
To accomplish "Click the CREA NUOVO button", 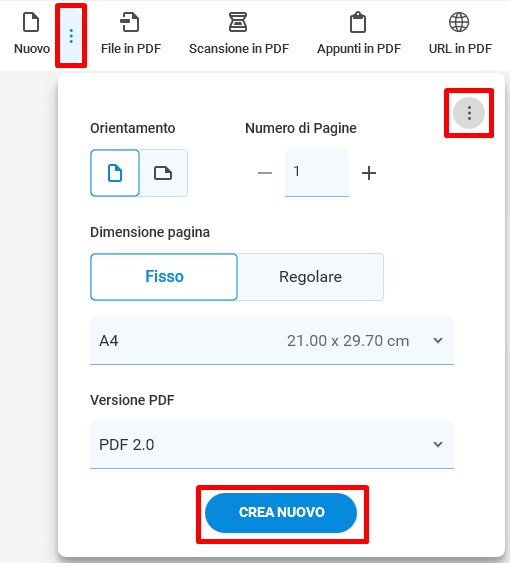I will pos(281,513).
